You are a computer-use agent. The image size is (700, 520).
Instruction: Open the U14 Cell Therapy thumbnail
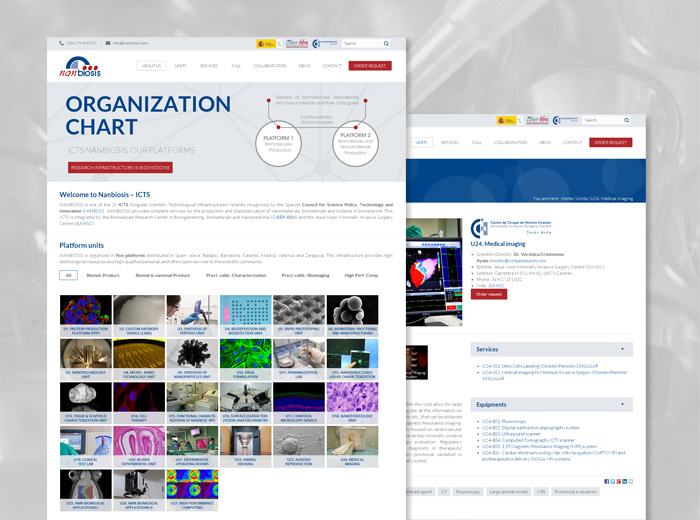(x=139, y=403)
